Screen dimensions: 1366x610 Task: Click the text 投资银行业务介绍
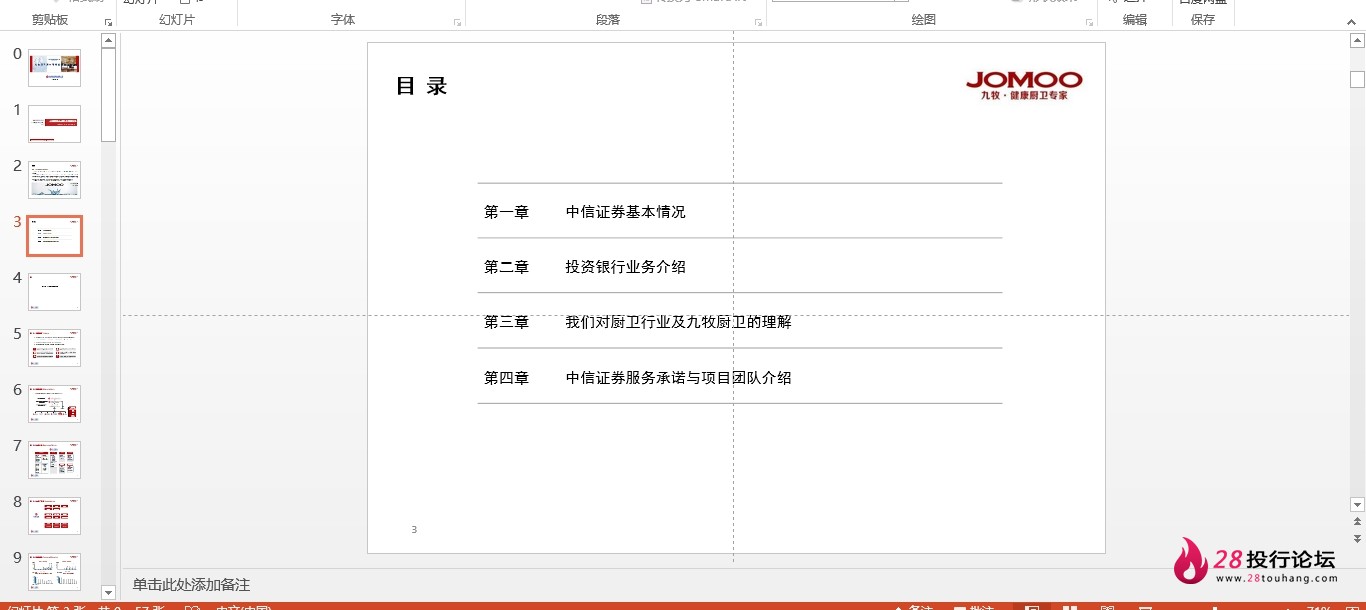(626, 267)
